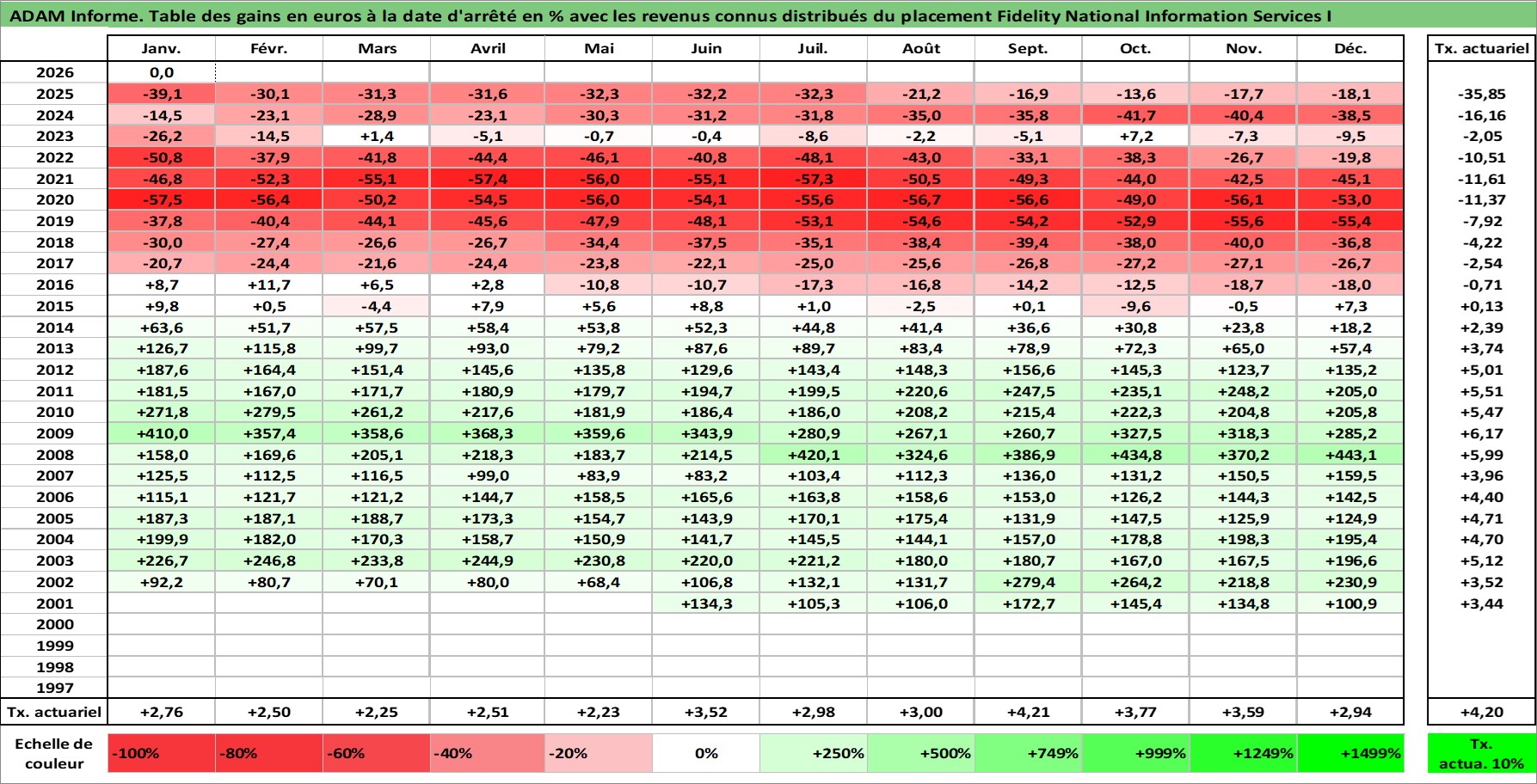Select the +99,0 cell in April 2007
The image size is (1537, 784).
[488, 475]
